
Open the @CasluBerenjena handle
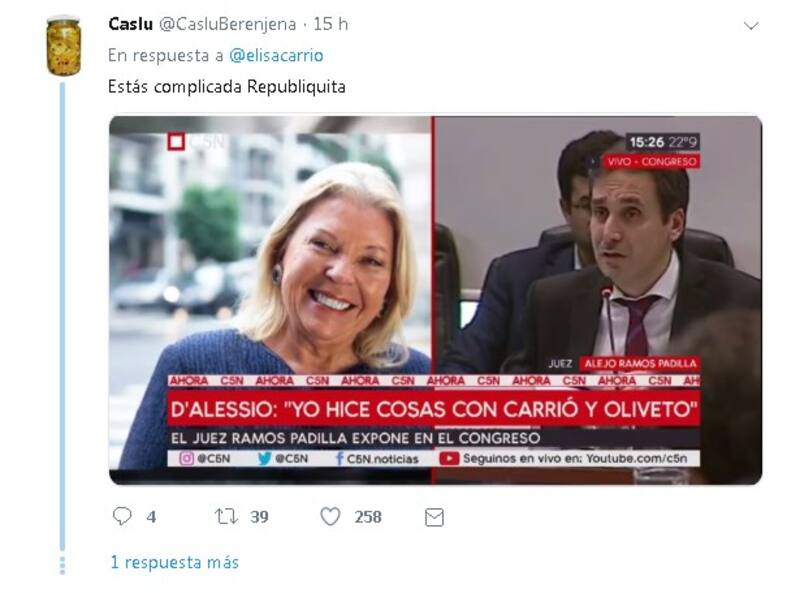click(228, 24)
